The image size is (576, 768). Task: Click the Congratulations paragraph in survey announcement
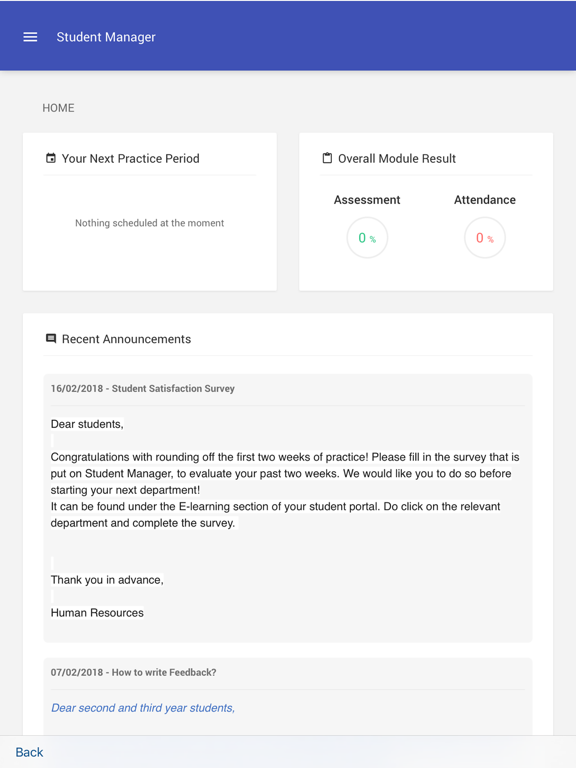285,474
